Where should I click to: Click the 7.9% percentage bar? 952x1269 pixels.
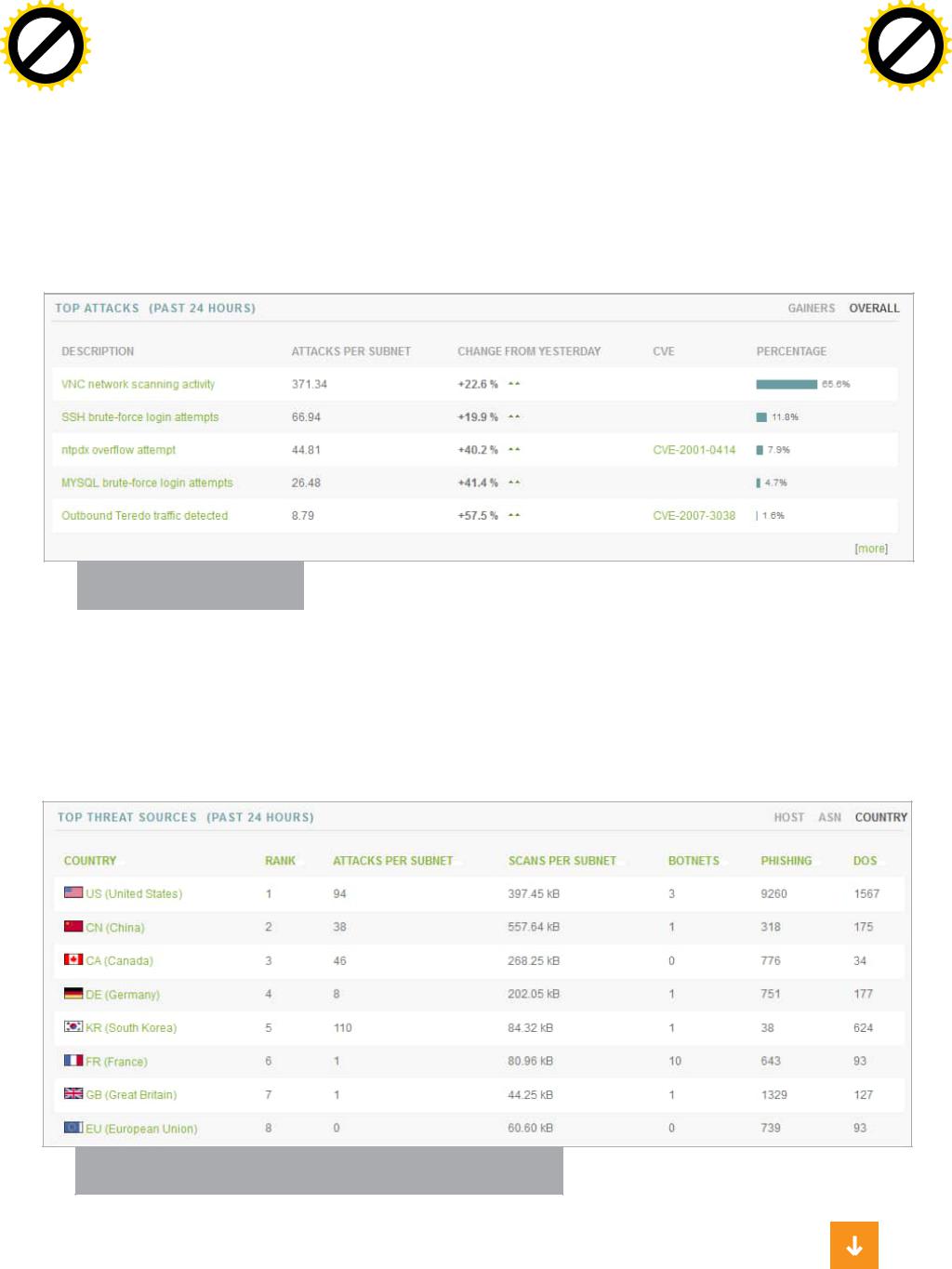point(760,450)
